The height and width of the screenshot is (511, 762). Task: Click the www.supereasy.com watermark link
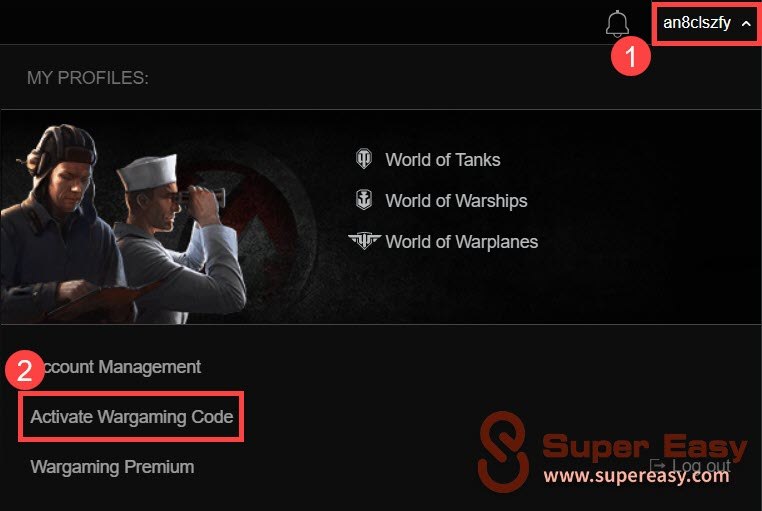(x=636, y=476)
